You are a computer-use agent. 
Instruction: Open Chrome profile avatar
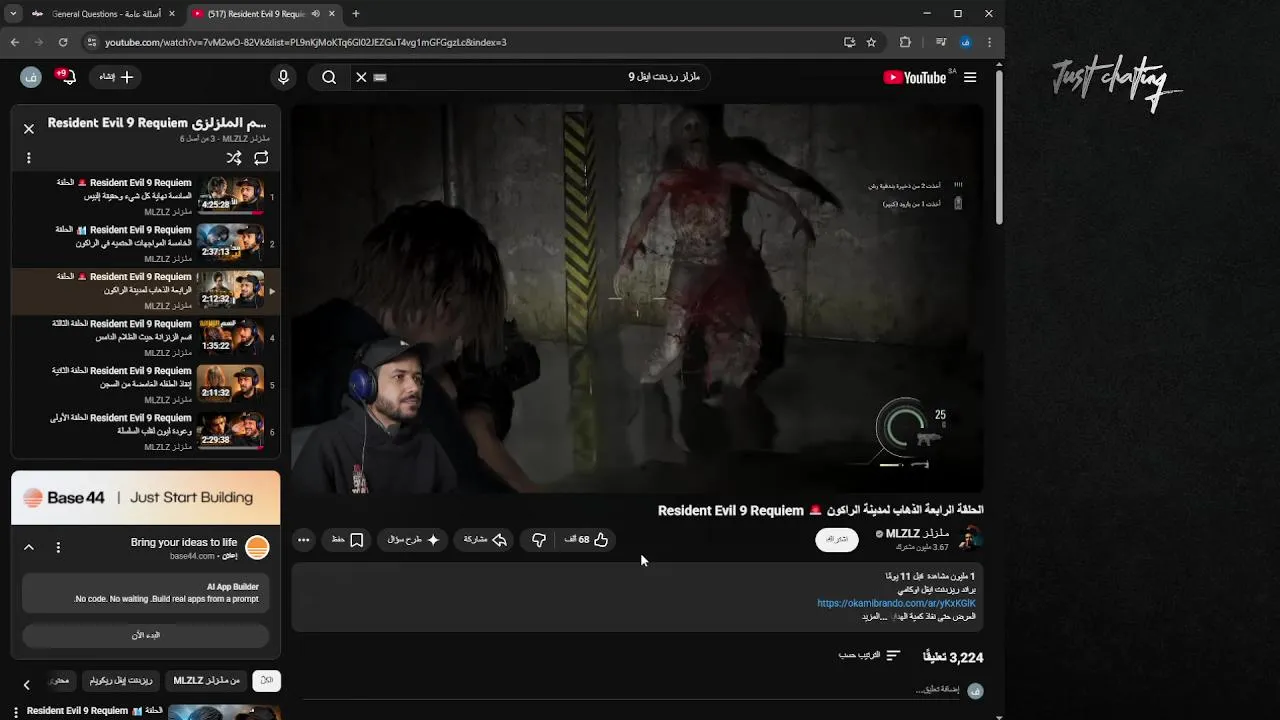965,42
